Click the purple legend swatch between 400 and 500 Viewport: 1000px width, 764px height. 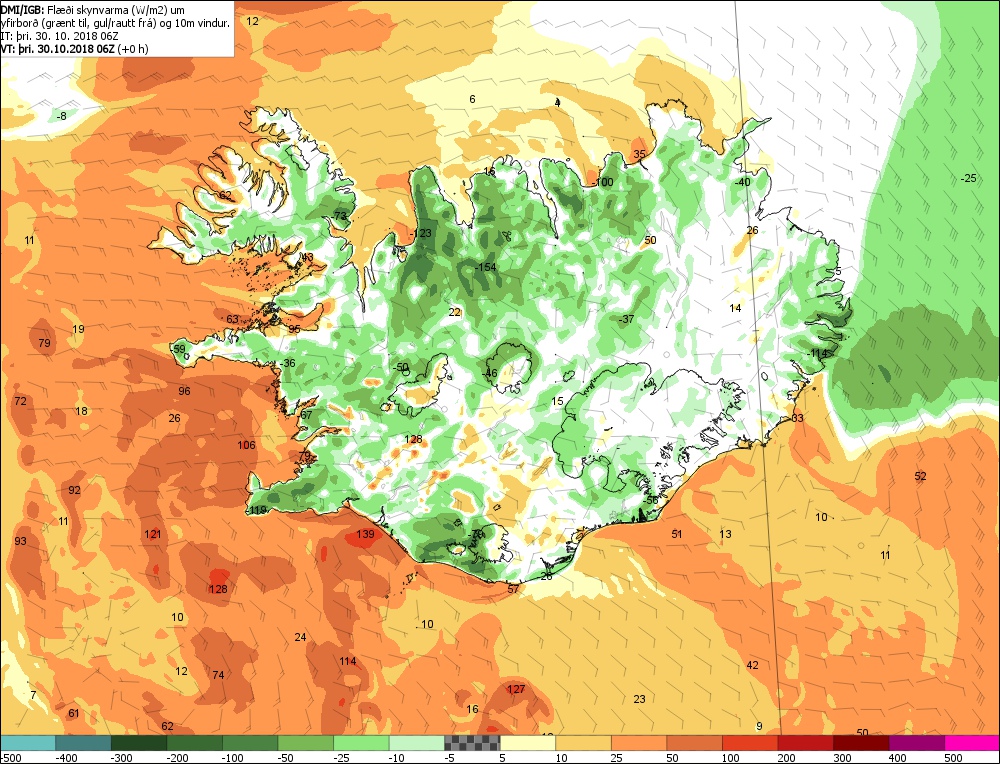tap(917, 743)
